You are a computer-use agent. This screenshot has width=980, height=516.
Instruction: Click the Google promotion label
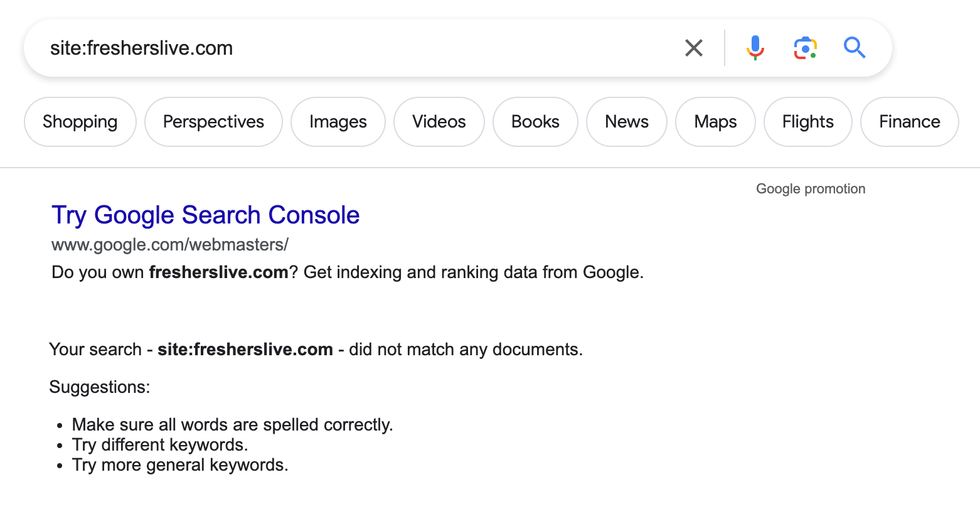(810, 189)
